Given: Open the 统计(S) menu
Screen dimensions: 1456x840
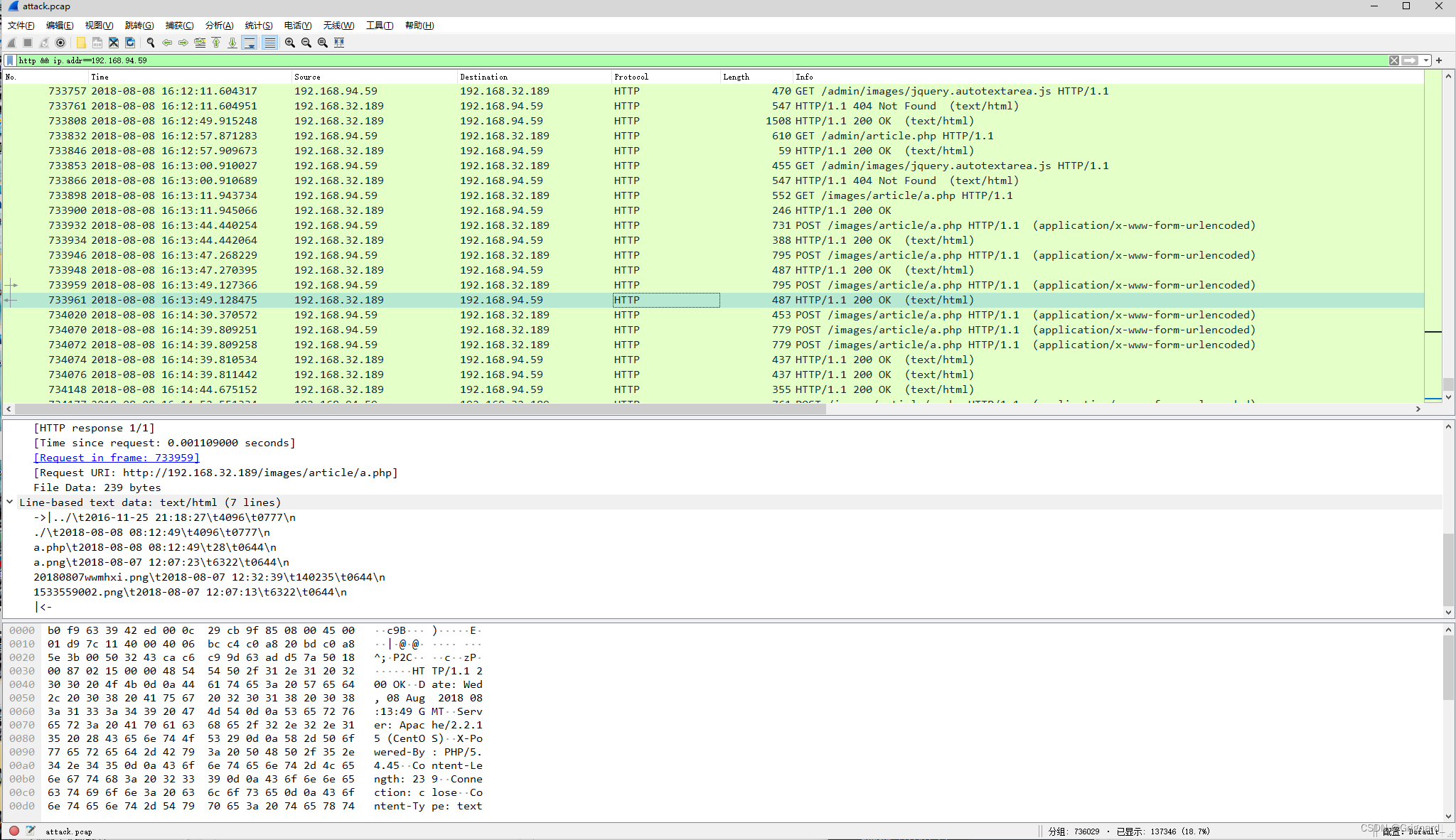Looking at the screenshot, I should 259,26.
